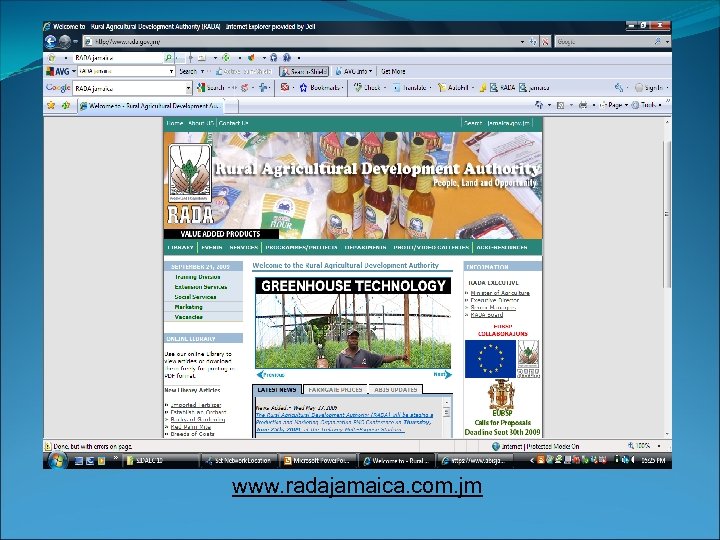Click the Previous arrow under slideshow
Screen dimensions: 720x540
click(x=270, y=375)
